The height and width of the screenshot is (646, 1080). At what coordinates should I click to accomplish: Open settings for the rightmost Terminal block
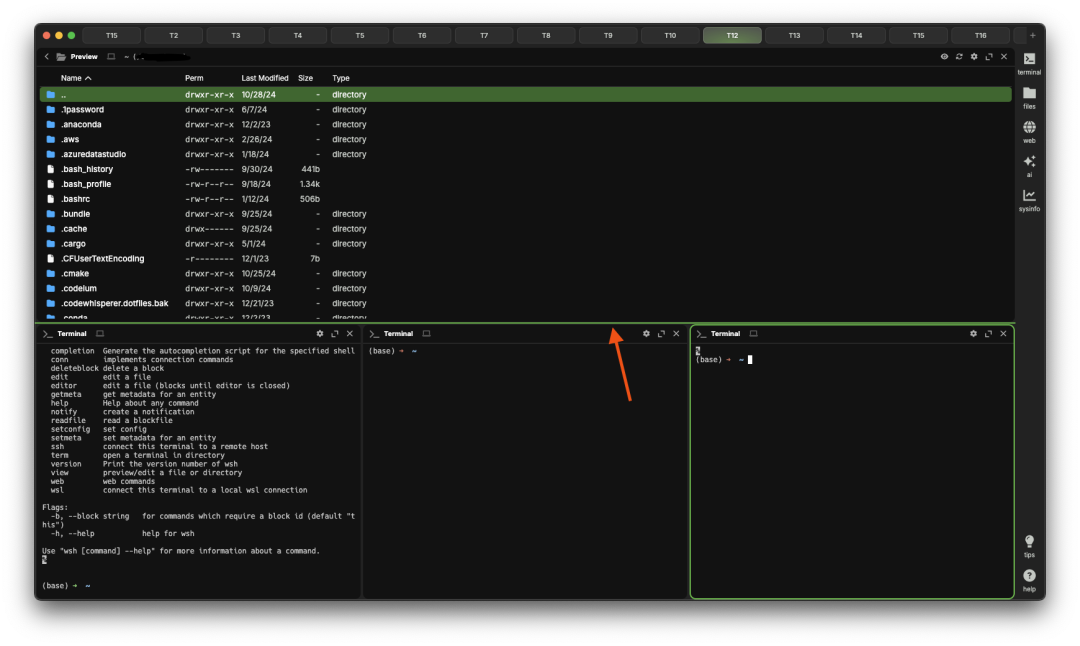(973, 333)
